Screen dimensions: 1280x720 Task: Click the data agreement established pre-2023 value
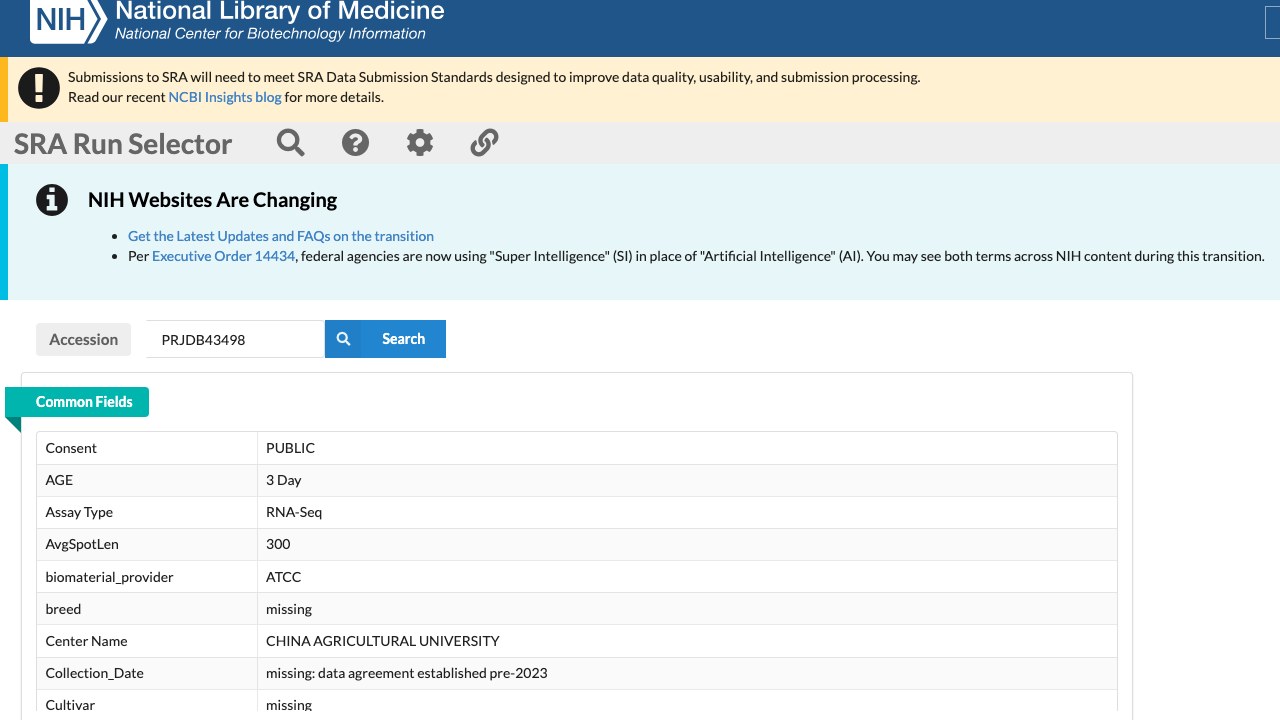(407, 673)
